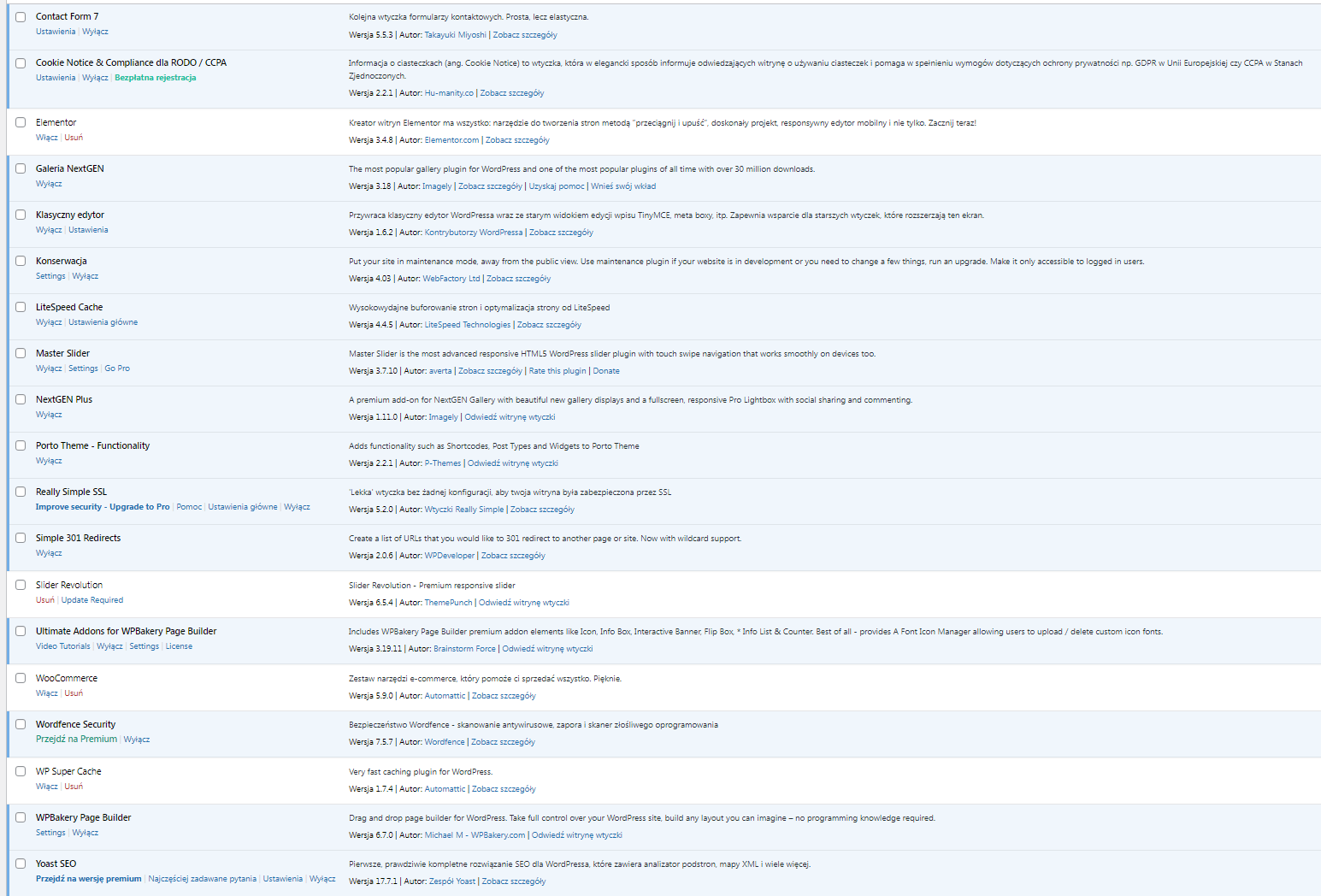Screen dimensions: 1321x896
Task: Open Settings under Konserwacja
Action: click(50, 276)
